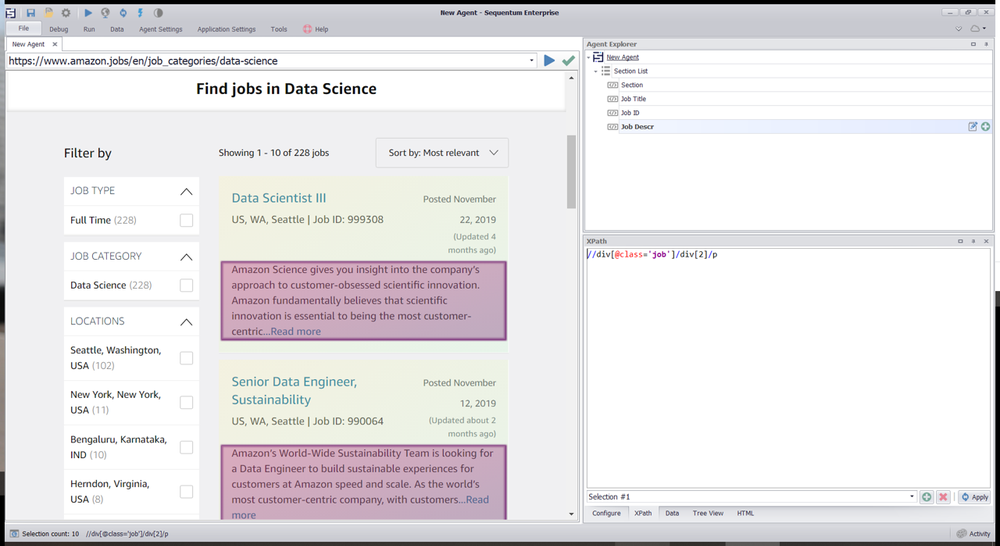The image size is (1000, 546).
Task: Open the Run menu
Action: [x=89, y=29]
